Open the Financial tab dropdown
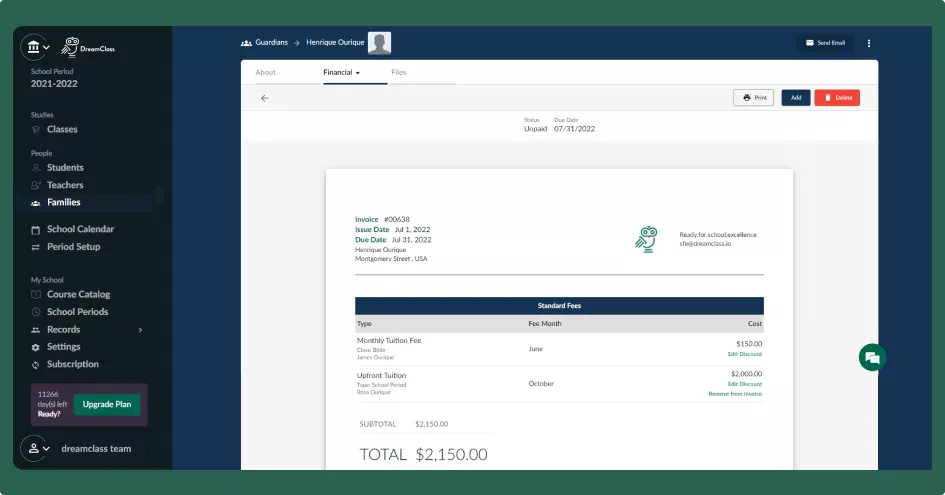The height and width of the screenshot is (495, 945). coord(341,73)
